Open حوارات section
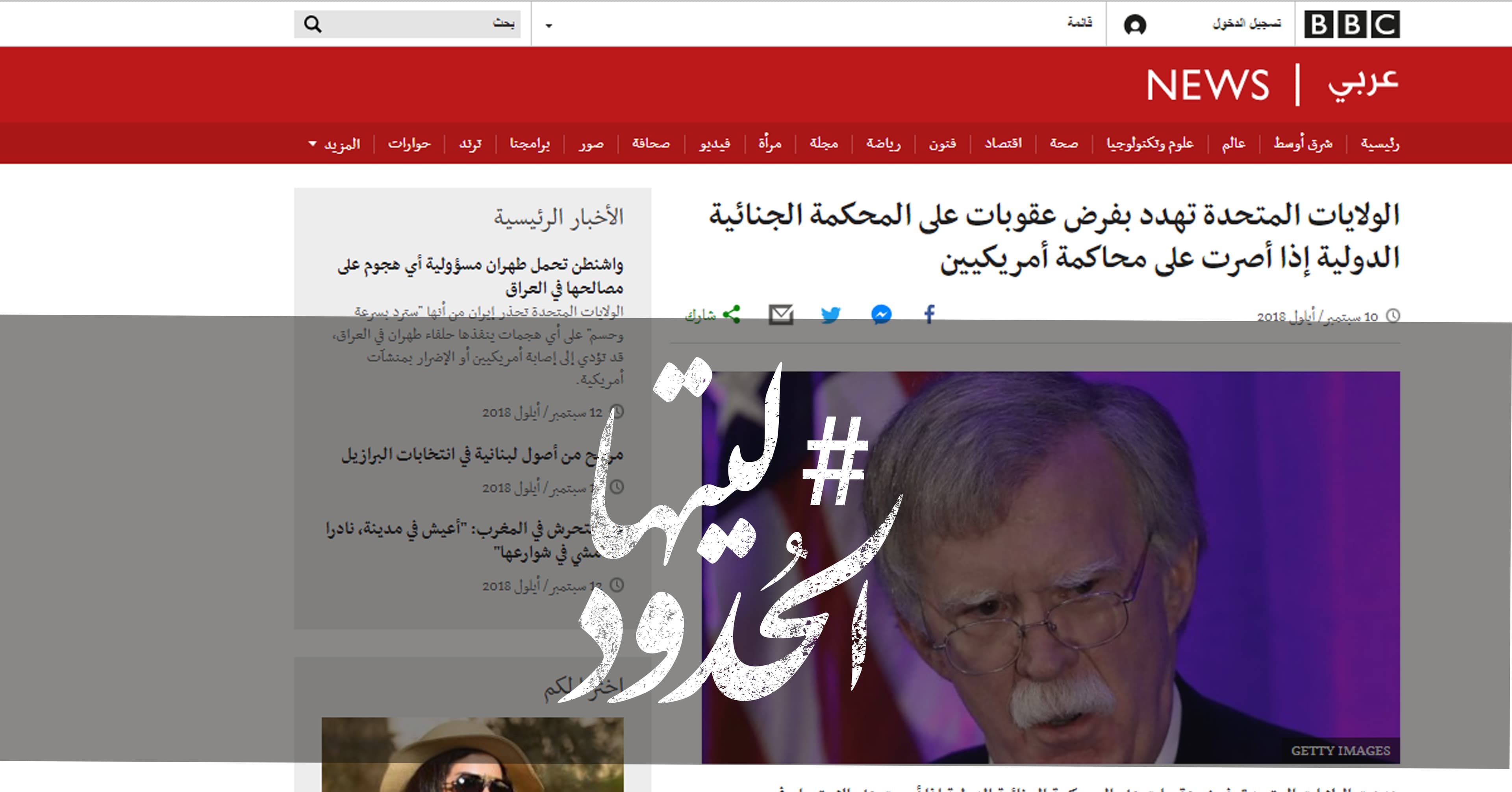The width and height of the screenshot is (1512, 792). click(x=409, y=144)
